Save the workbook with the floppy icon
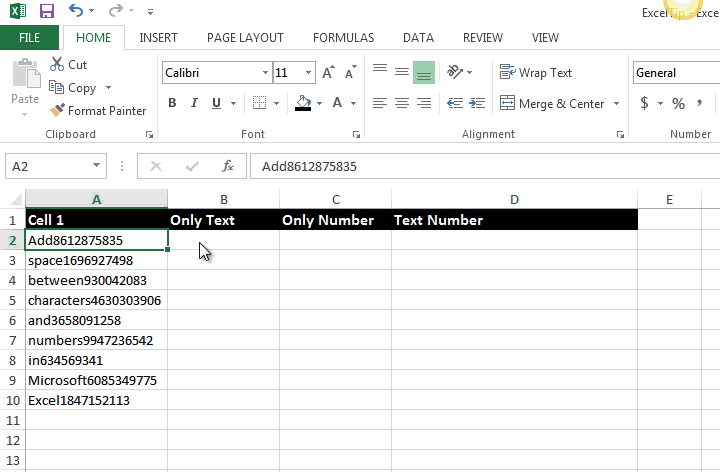 point(47,12)
